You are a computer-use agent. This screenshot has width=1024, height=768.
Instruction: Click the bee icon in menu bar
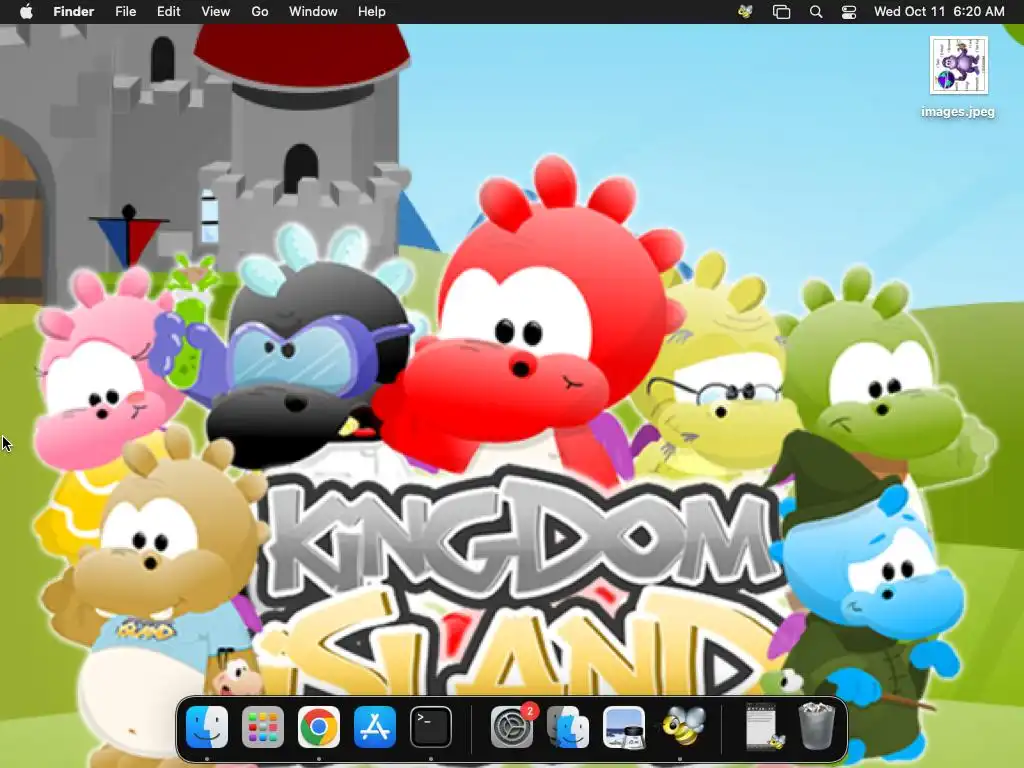[745, 12]
